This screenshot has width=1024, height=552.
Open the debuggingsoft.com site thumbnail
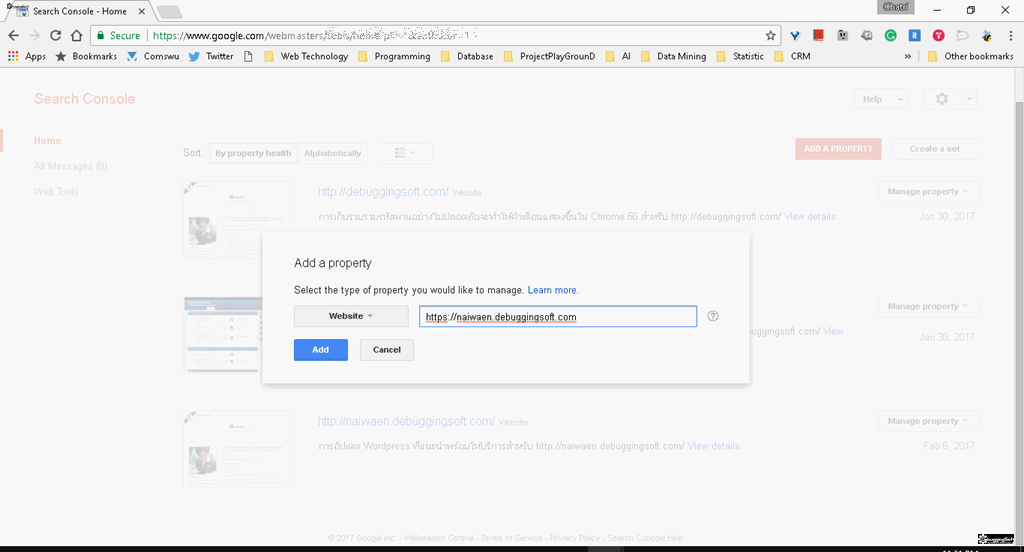[x=236, y=219]
